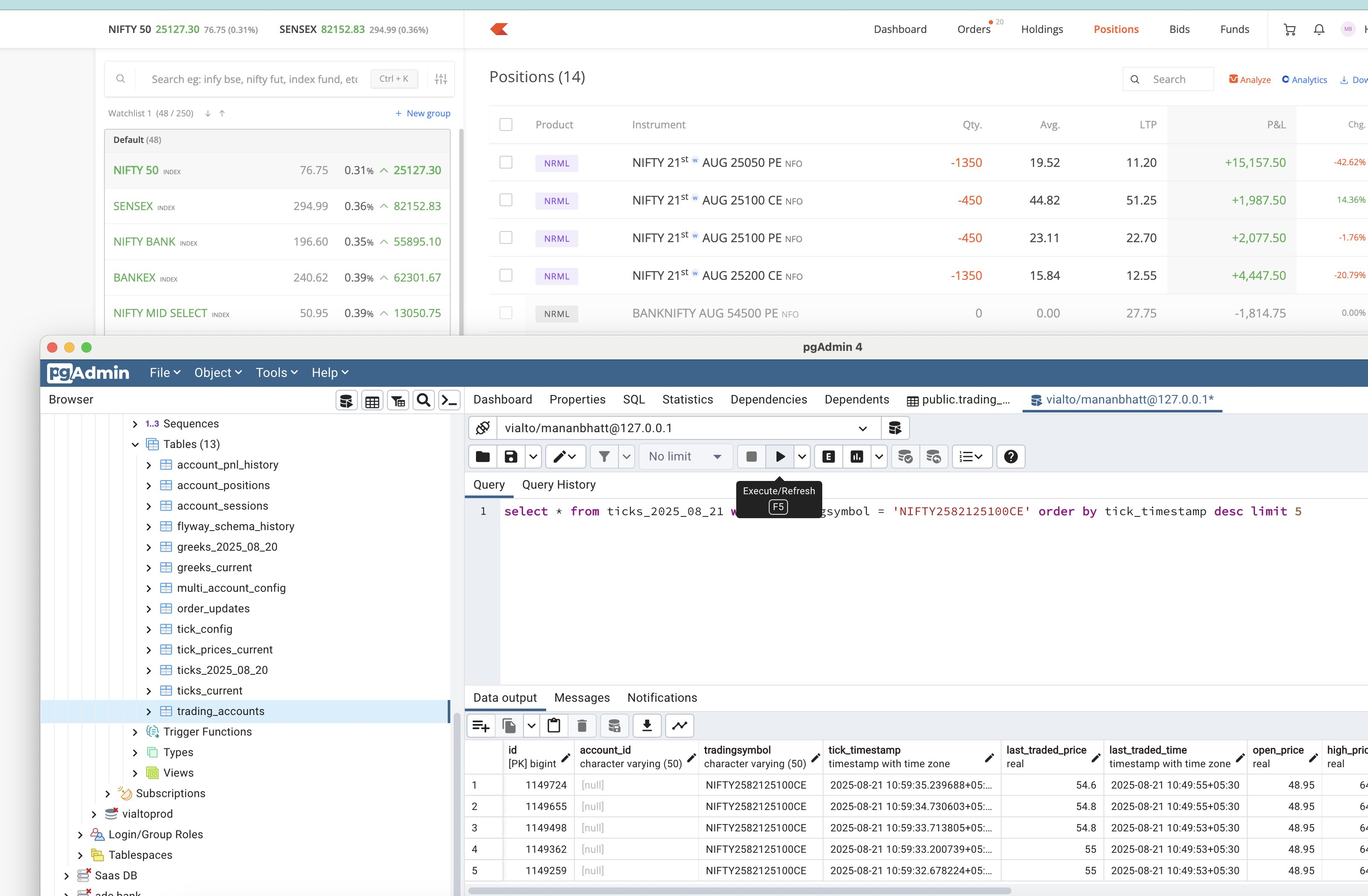
Task: Click the Positions search field
Action: (x=1168, y=79)
